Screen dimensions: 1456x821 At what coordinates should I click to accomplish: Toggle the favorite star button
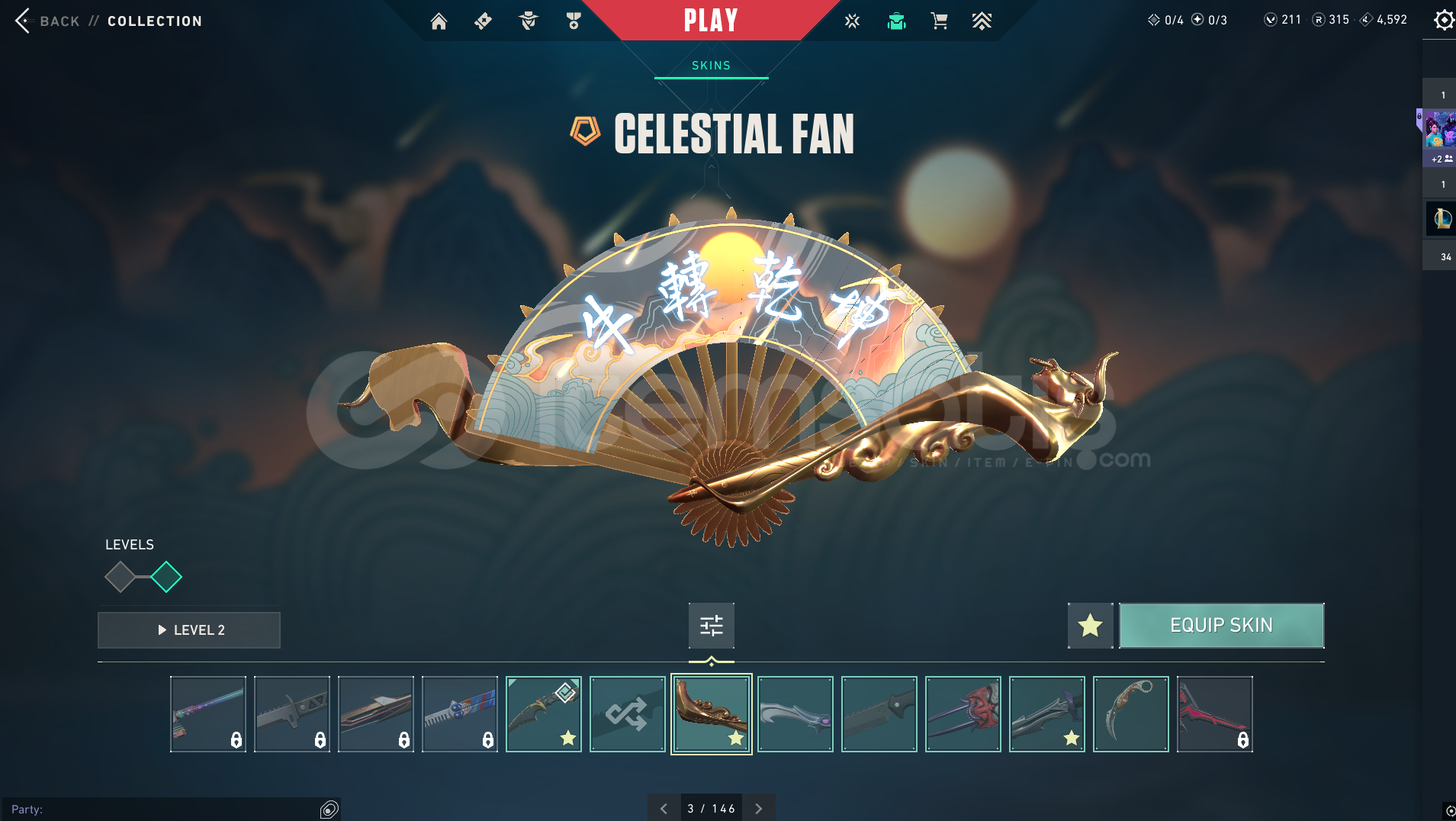point(1091,626)
